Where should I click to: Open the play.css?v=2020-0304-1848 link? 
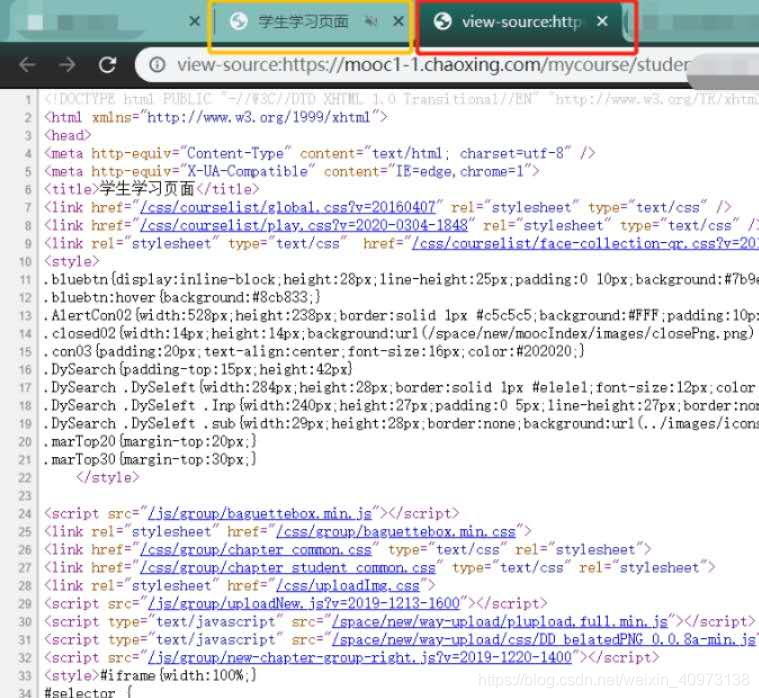click(x=304, y=226)
